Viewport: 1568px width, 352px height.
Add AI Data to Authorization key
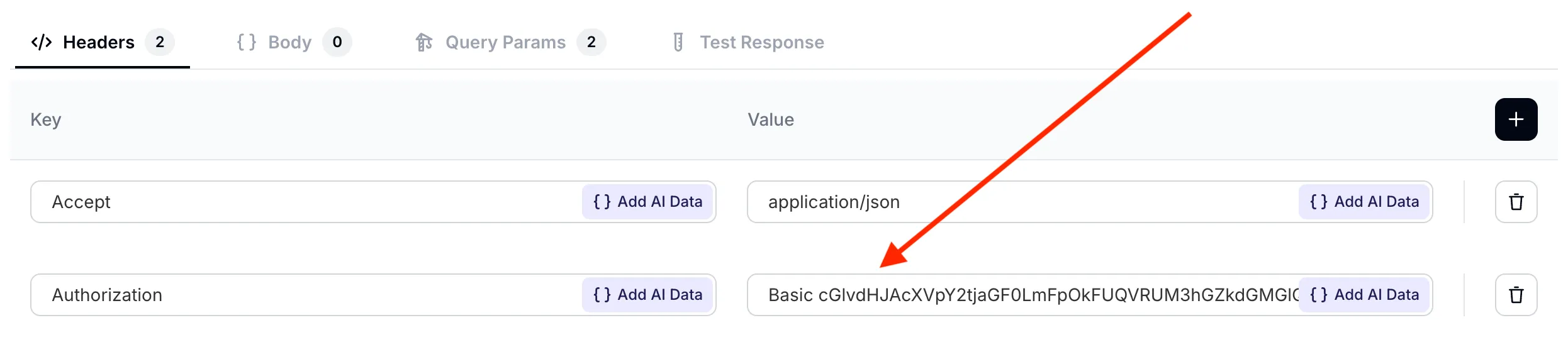(x=647, y=295)
